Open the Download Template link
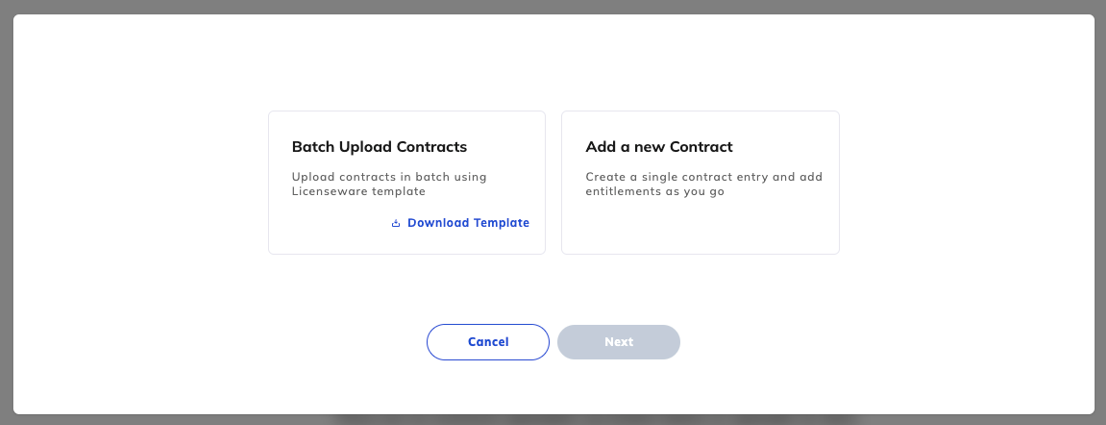Viewport: 1106px width, 425px height. [461, 223]
